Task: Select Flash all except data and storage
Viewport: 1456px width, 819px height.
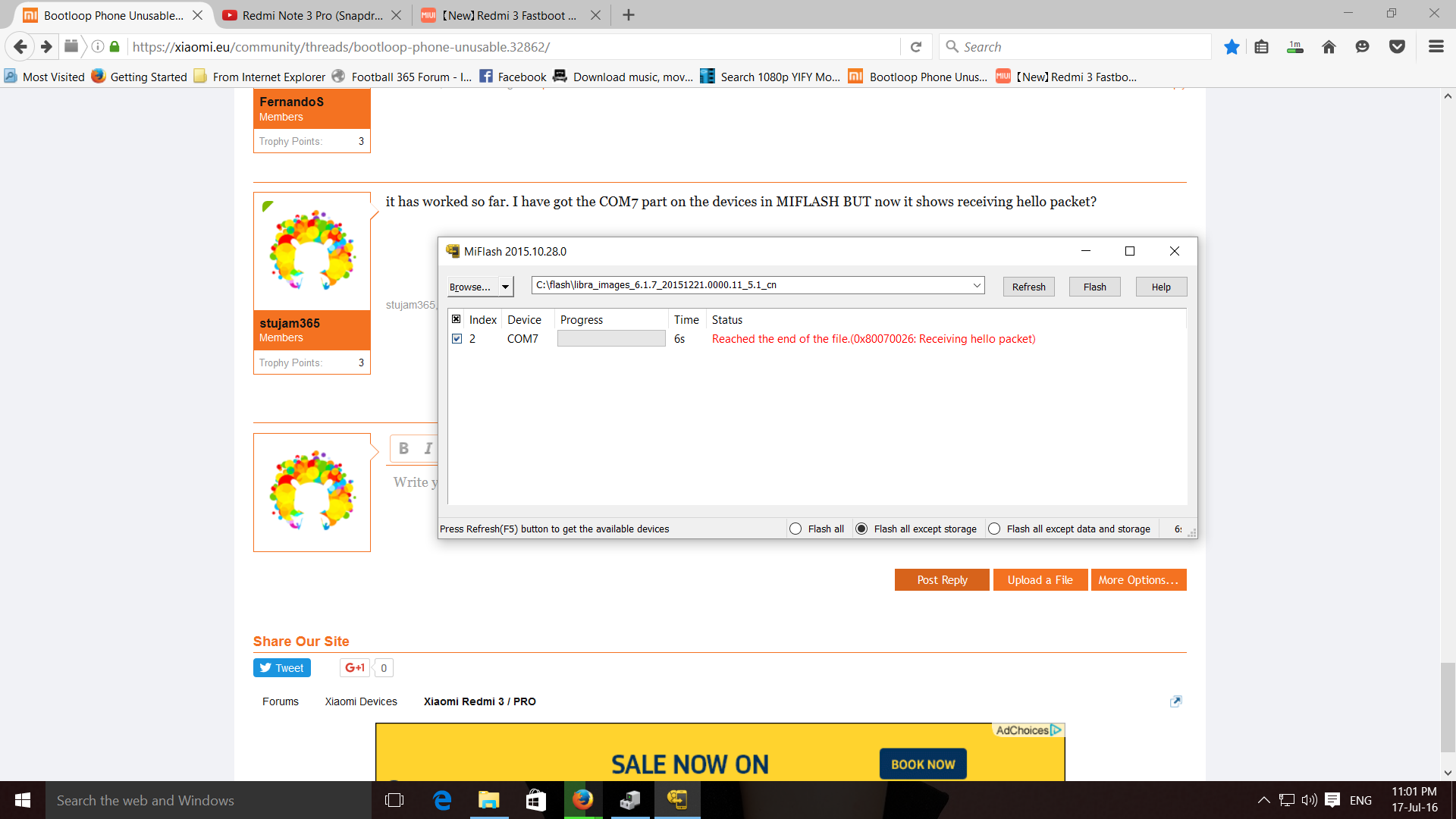Action: tap(994, 529)
